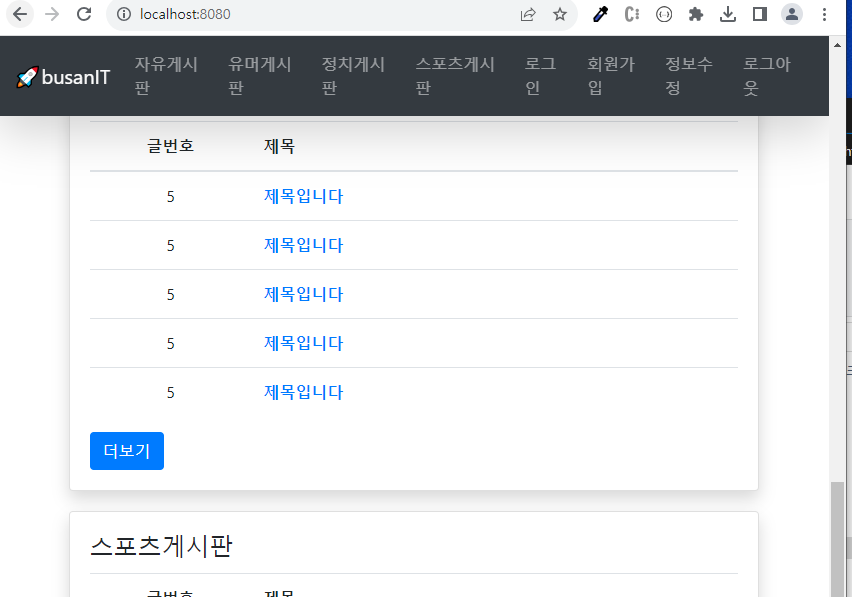Screen dimensions: 852x597
Task: Open Chrome three-dot menu
Action: point(824,14)
